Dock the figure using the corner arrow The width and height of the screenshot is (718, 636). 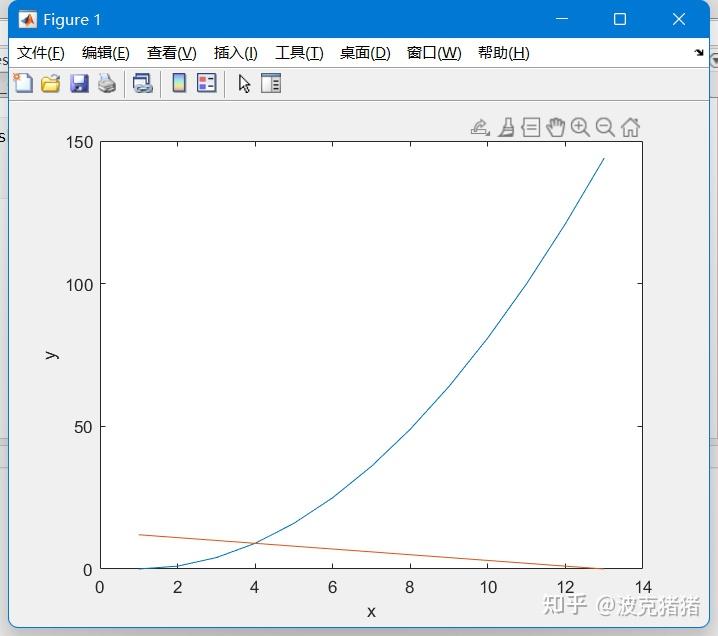[x=699, y=52]
